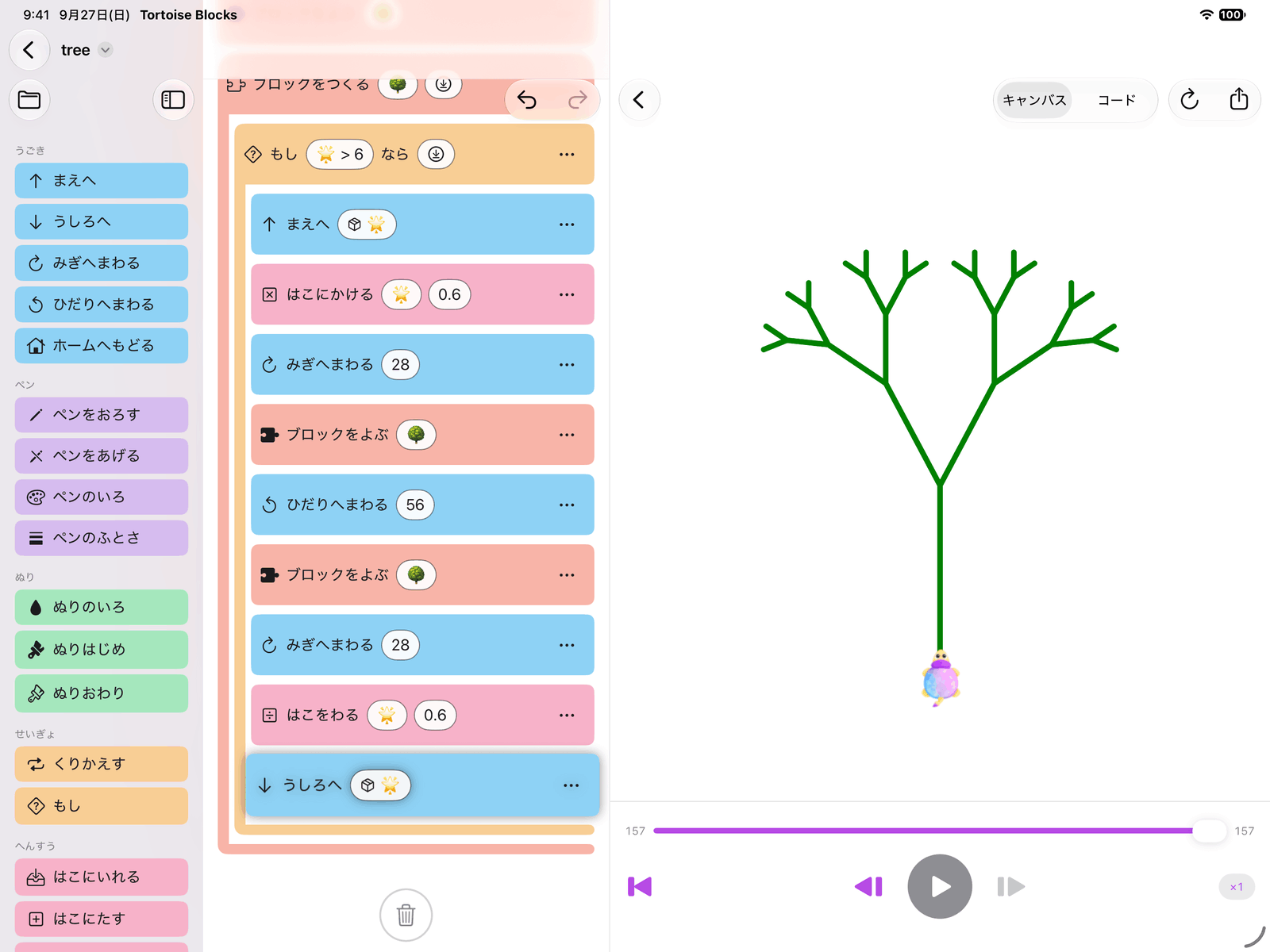Expand ブロックをつくる block arrow button
This screenshot has height=952, width=1270.
coord(444,84)
